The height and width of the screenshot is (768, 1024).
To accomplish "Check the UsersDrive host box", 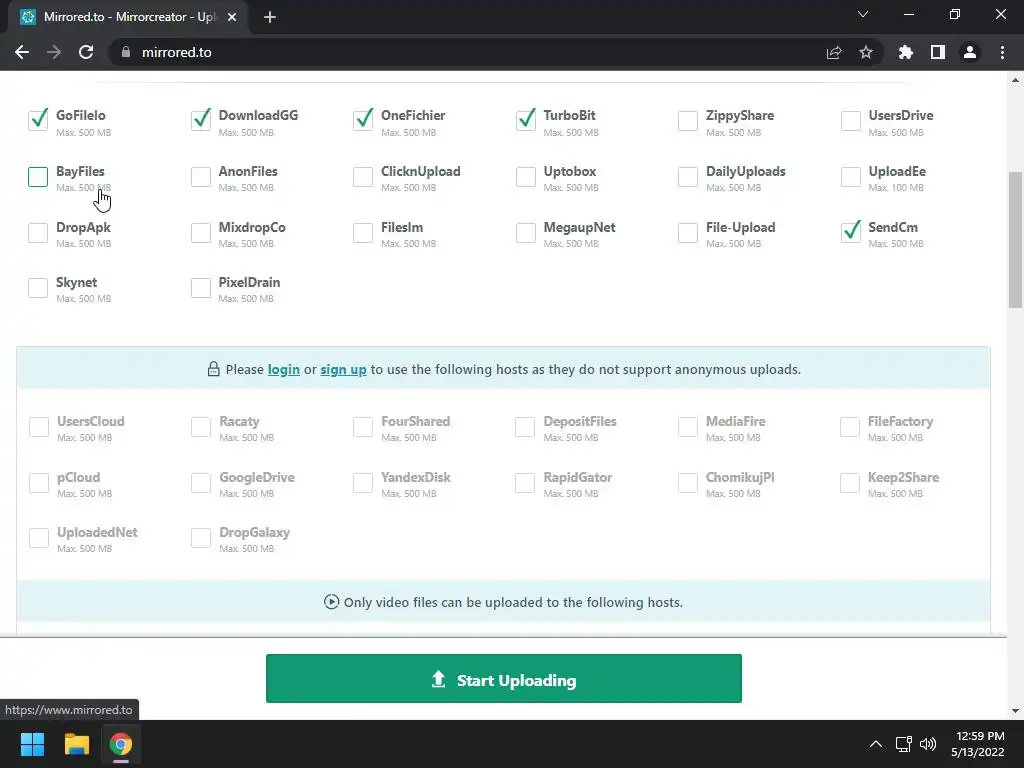I will [x=850, y=121].
